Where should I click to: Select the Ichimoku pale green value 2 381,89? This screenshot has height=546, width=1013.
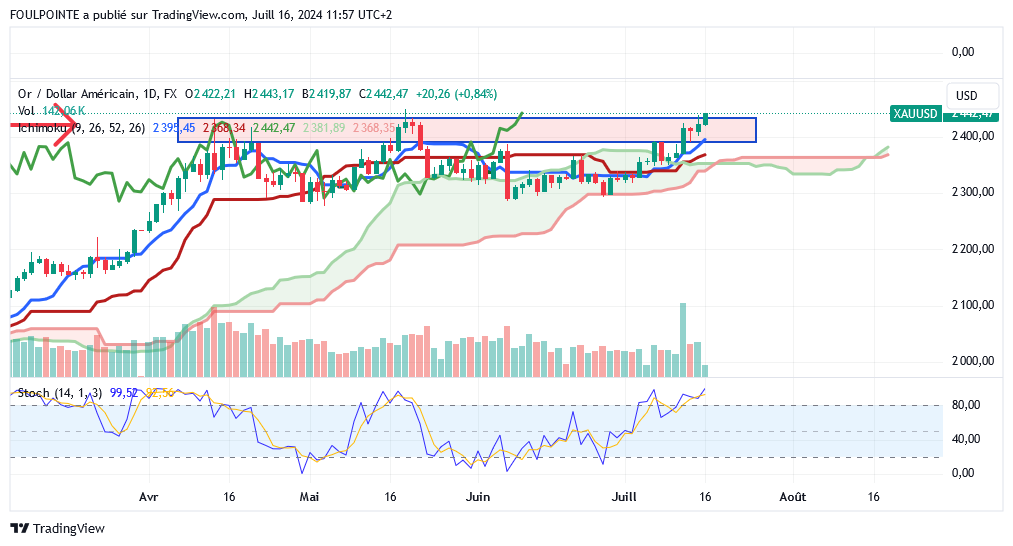pyautogui.click(x=324, y=128)
